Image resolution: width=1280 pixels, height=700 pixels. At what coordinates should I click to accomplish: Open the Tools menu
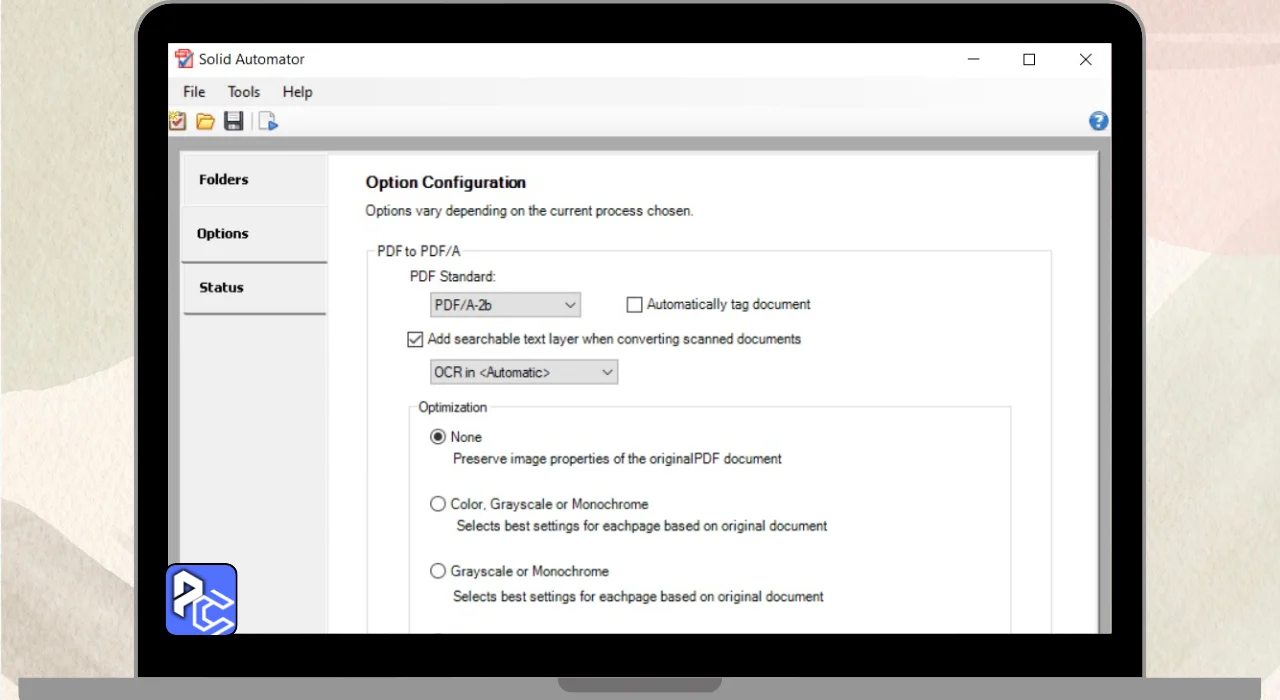(x=244, y=92)
